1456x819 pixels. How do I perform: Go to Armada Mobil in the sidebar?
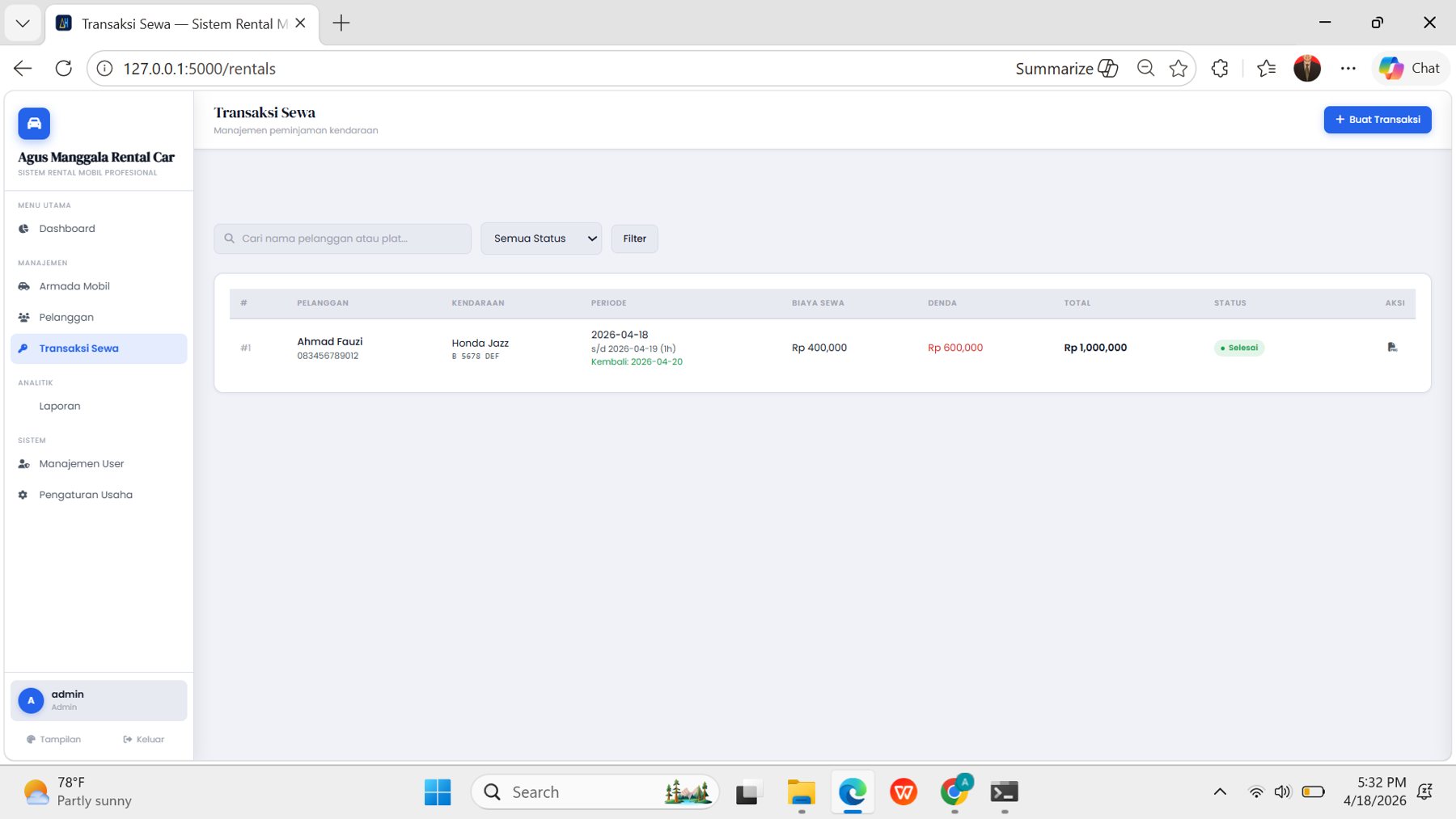[x=74, y=286]
